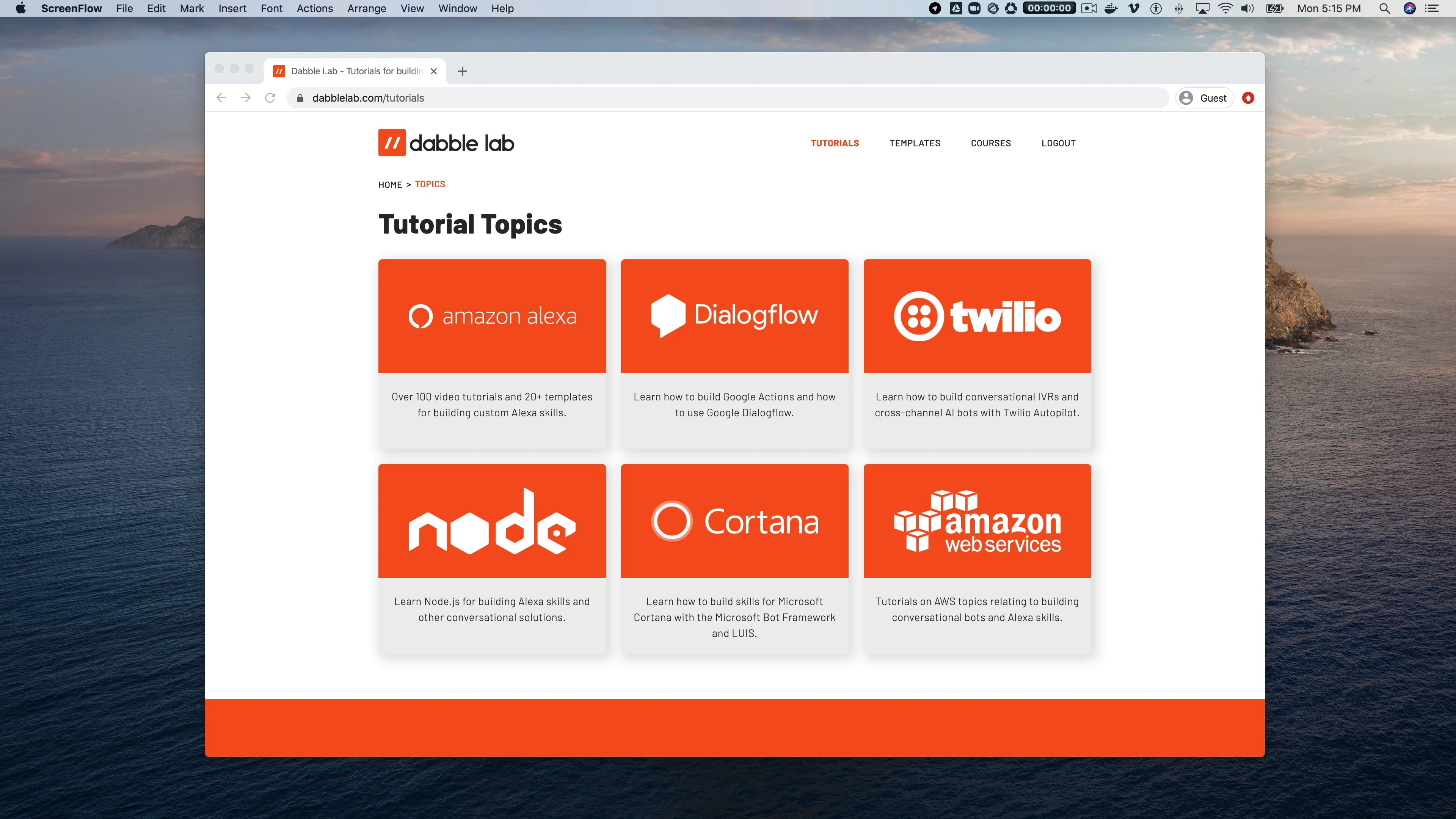
Task: Reload the dabblelab.com page
Action: 270,97
